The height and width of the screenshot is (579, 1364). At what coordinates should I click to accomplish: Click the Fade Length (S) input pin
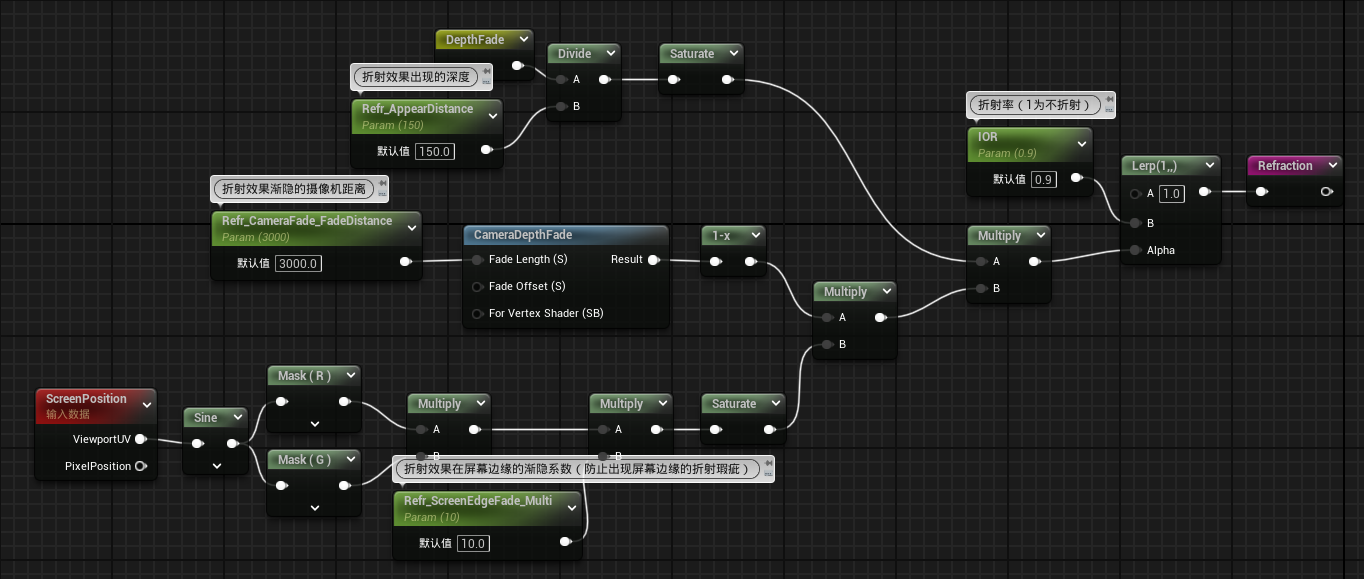click(477, 260)
